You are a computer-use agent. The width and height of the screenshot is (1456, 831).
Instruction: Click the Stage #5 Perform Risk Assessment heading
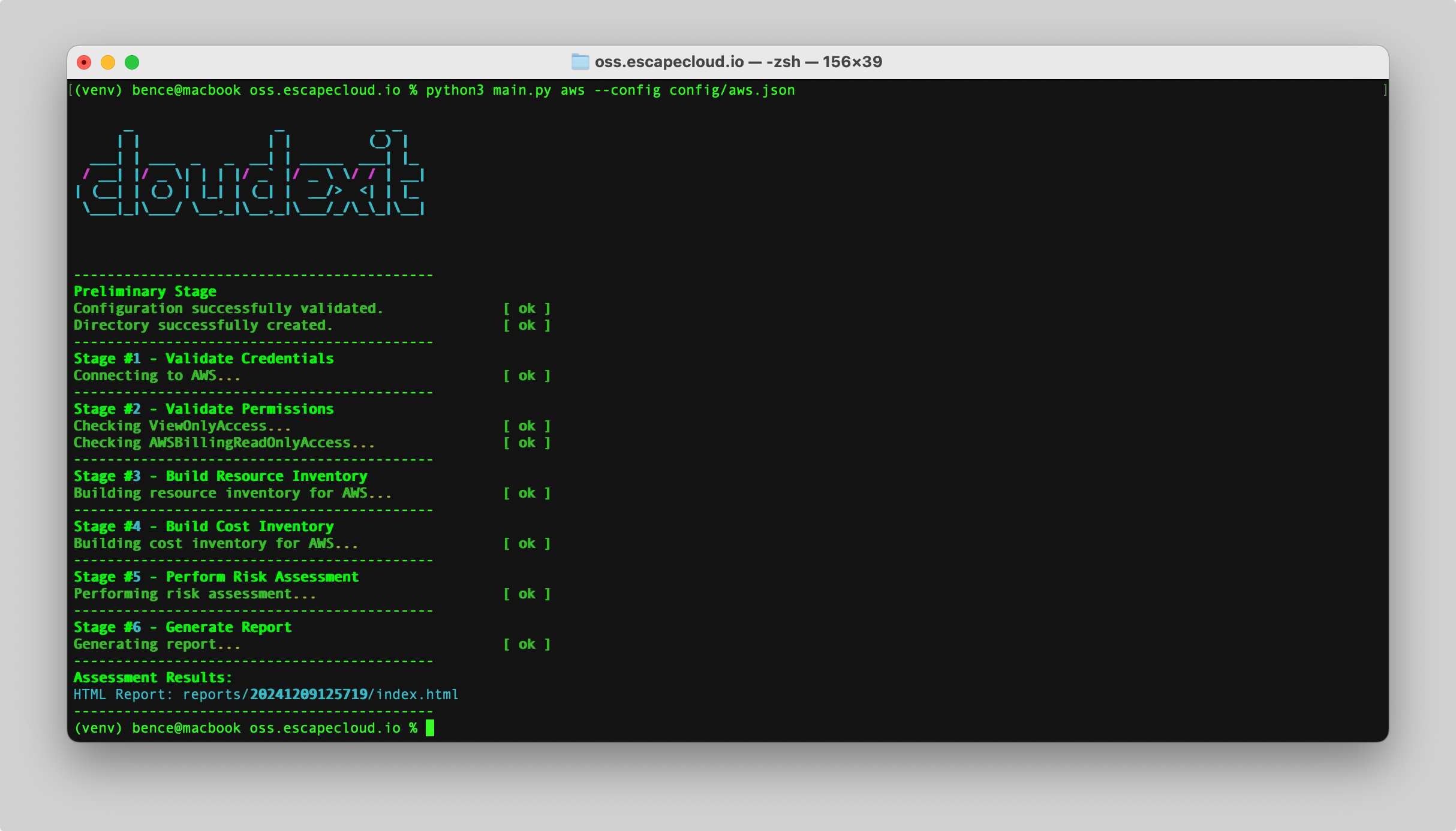point(216,577)
